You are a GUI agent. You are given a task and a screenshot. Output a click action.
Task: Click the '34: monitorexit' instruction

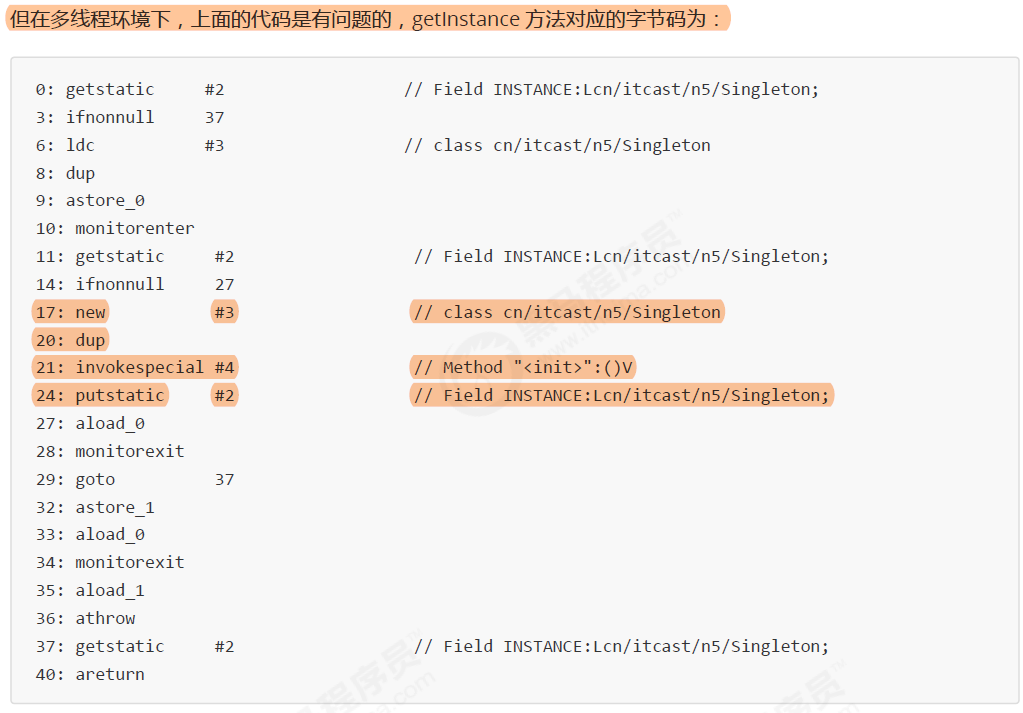coord(110,563)
